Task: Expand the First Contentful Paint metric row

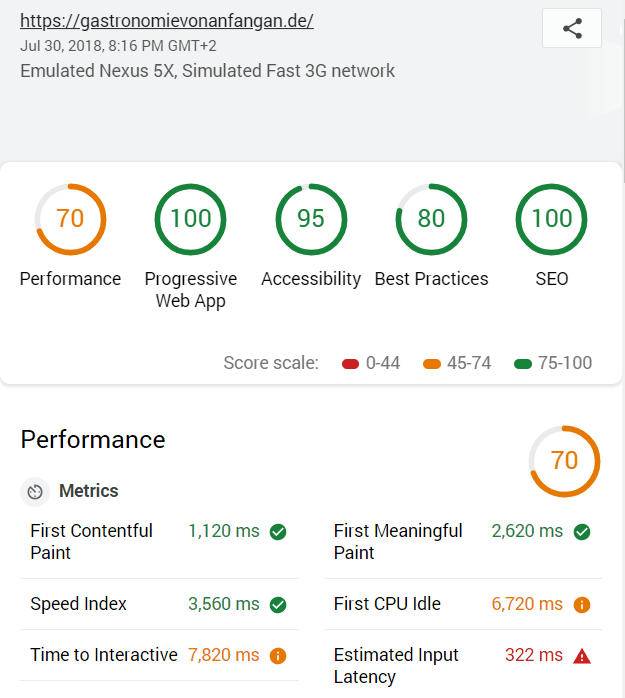Action: click(x=159, y=542)
